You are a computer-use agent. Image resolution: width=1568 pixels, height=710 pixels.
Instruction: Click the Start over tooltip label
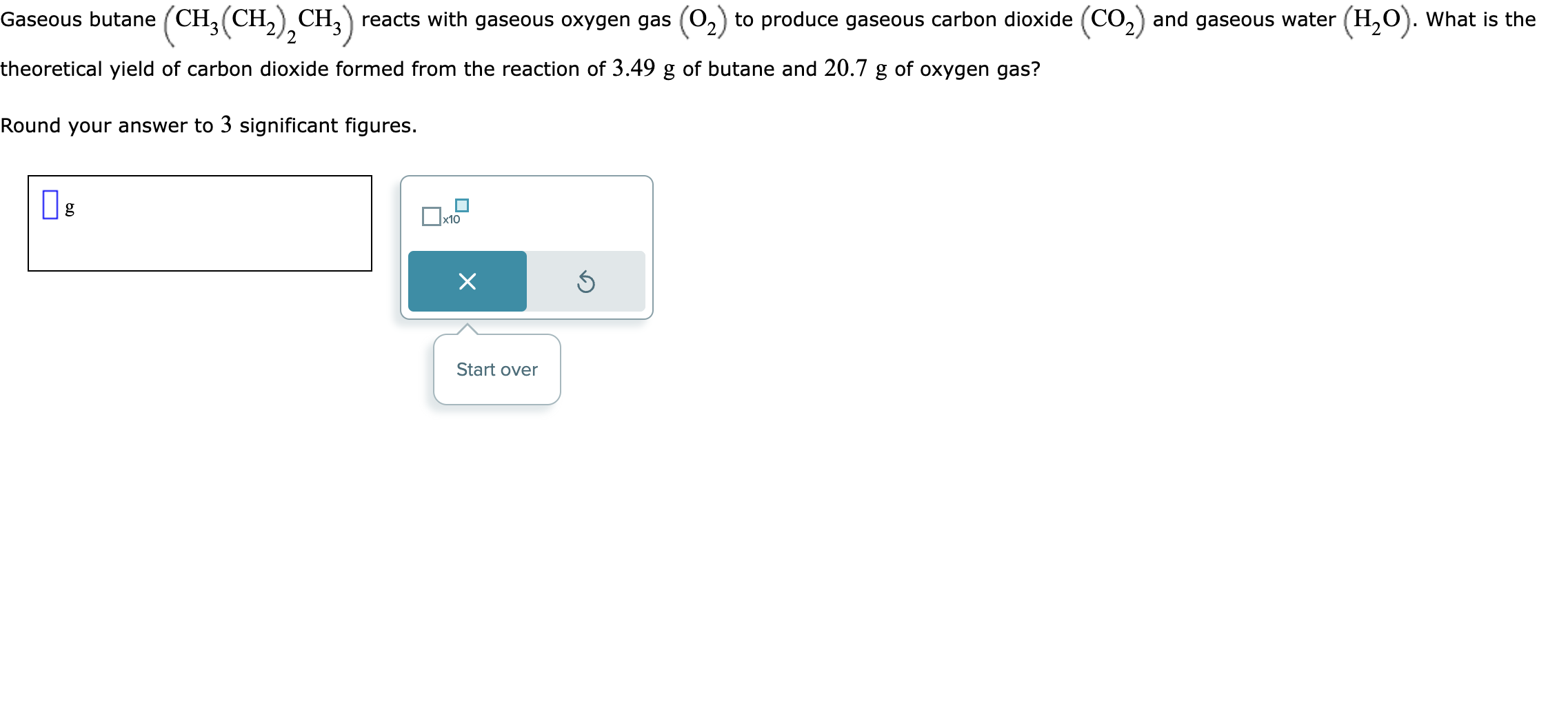coord(496,369)
